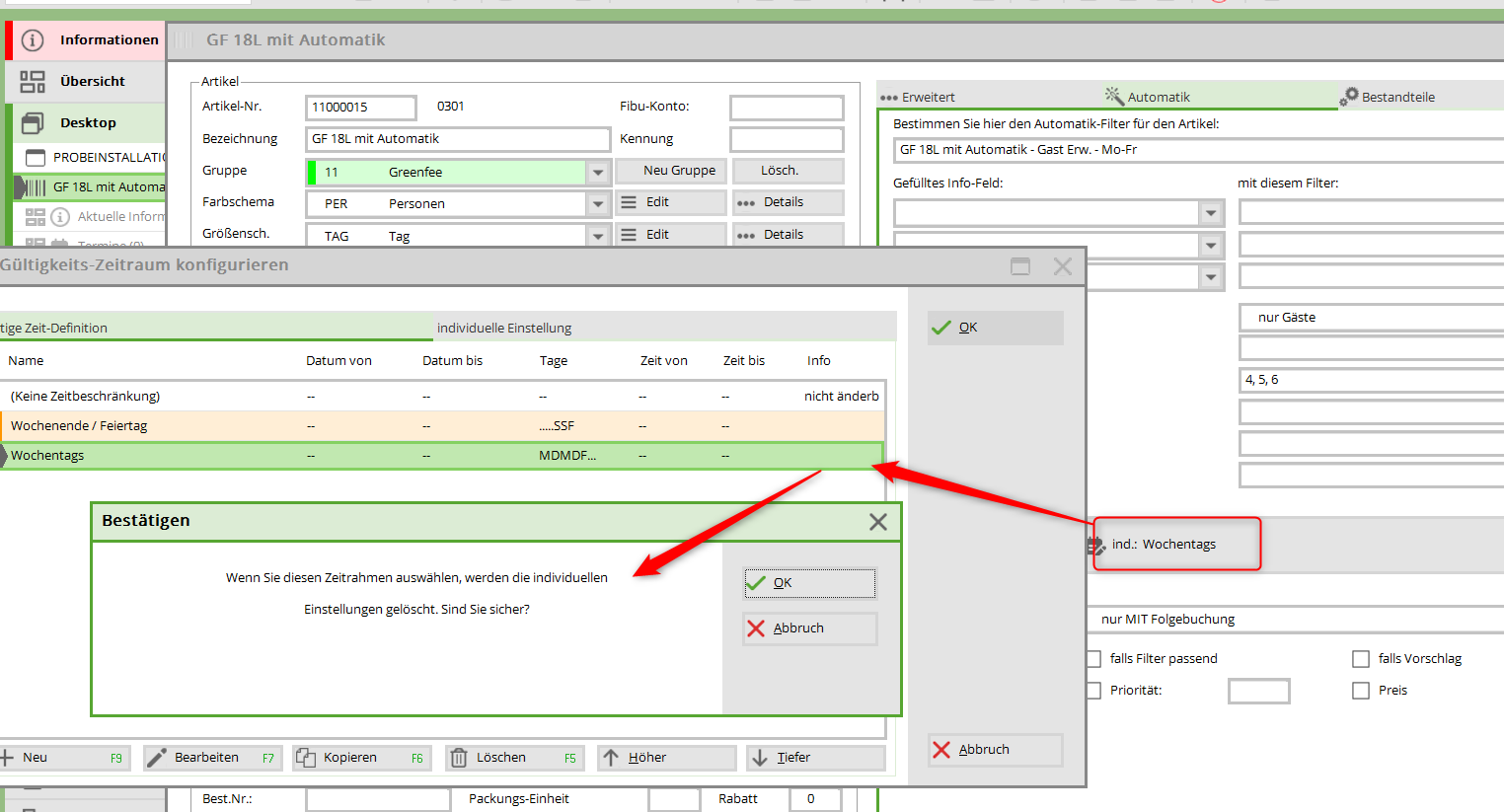Image resolution: width=1504 pixels, height=812 pixels.
Task: Select the Wochentags row
Action: (x=442, y=456)
